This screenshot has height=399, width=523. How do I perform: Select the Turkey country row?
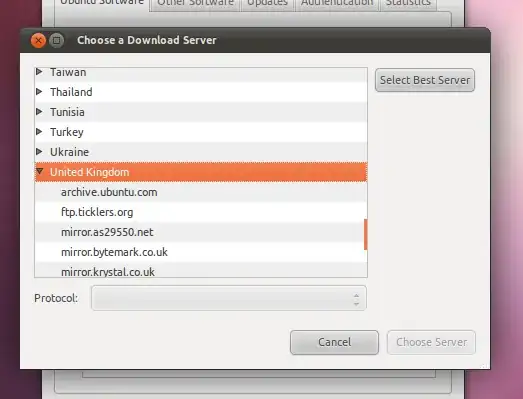tap(201, 132)
